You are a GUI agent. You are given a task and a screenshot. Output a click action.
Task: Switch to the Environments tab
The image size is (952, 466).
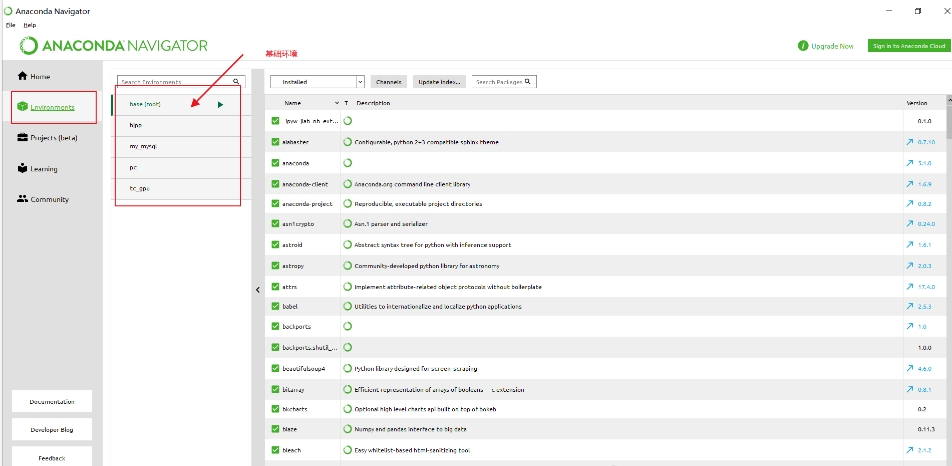[x=52, y=107]
